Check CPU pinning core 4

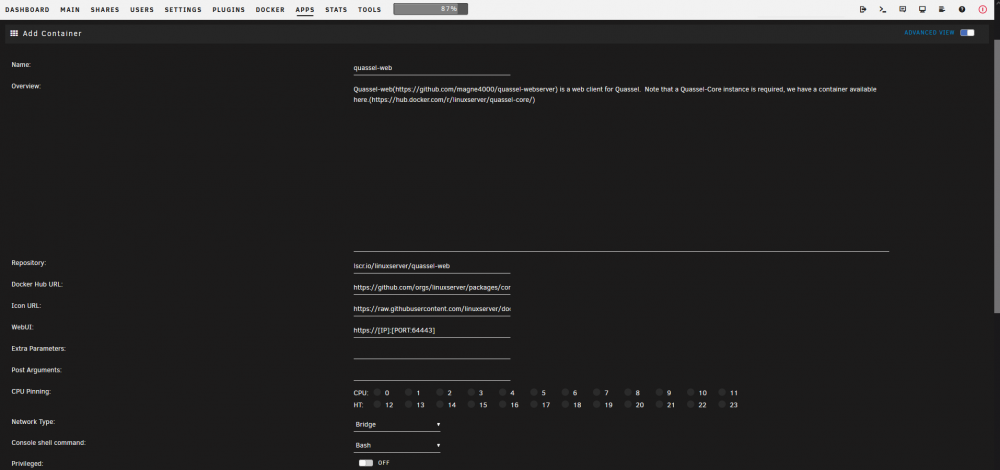[x=503, y=393]
